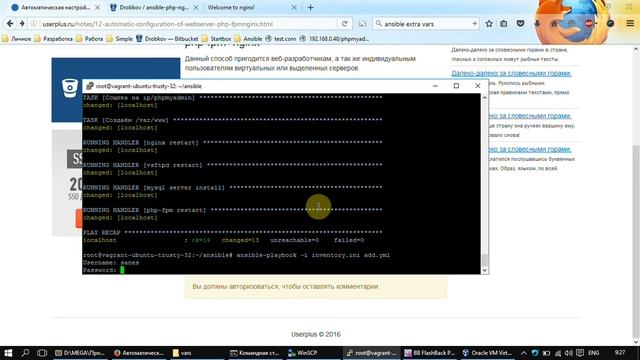Open the Windows Start menu

[8, 353]
